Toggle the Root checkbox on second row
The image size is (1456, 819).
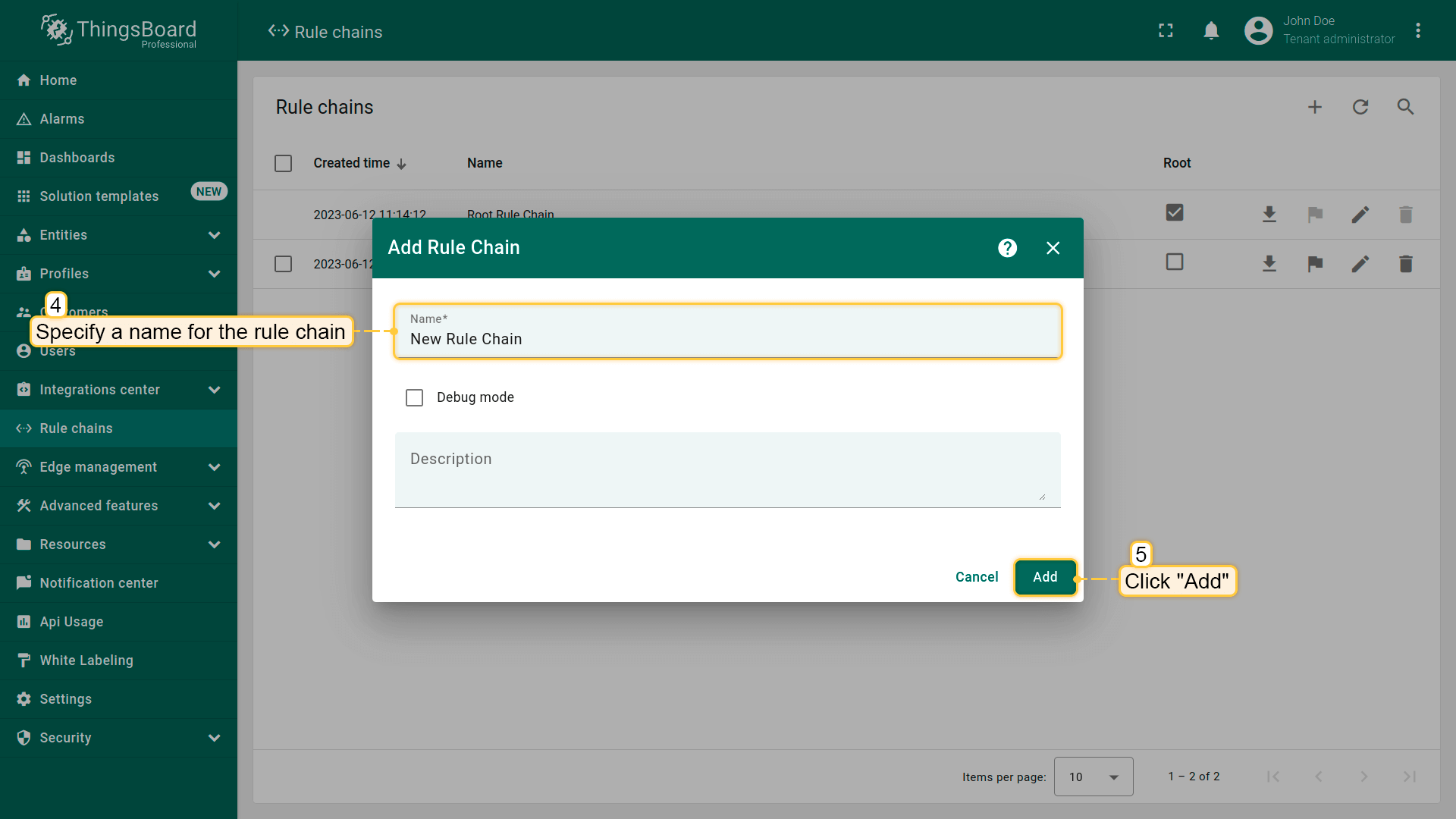1175,262
